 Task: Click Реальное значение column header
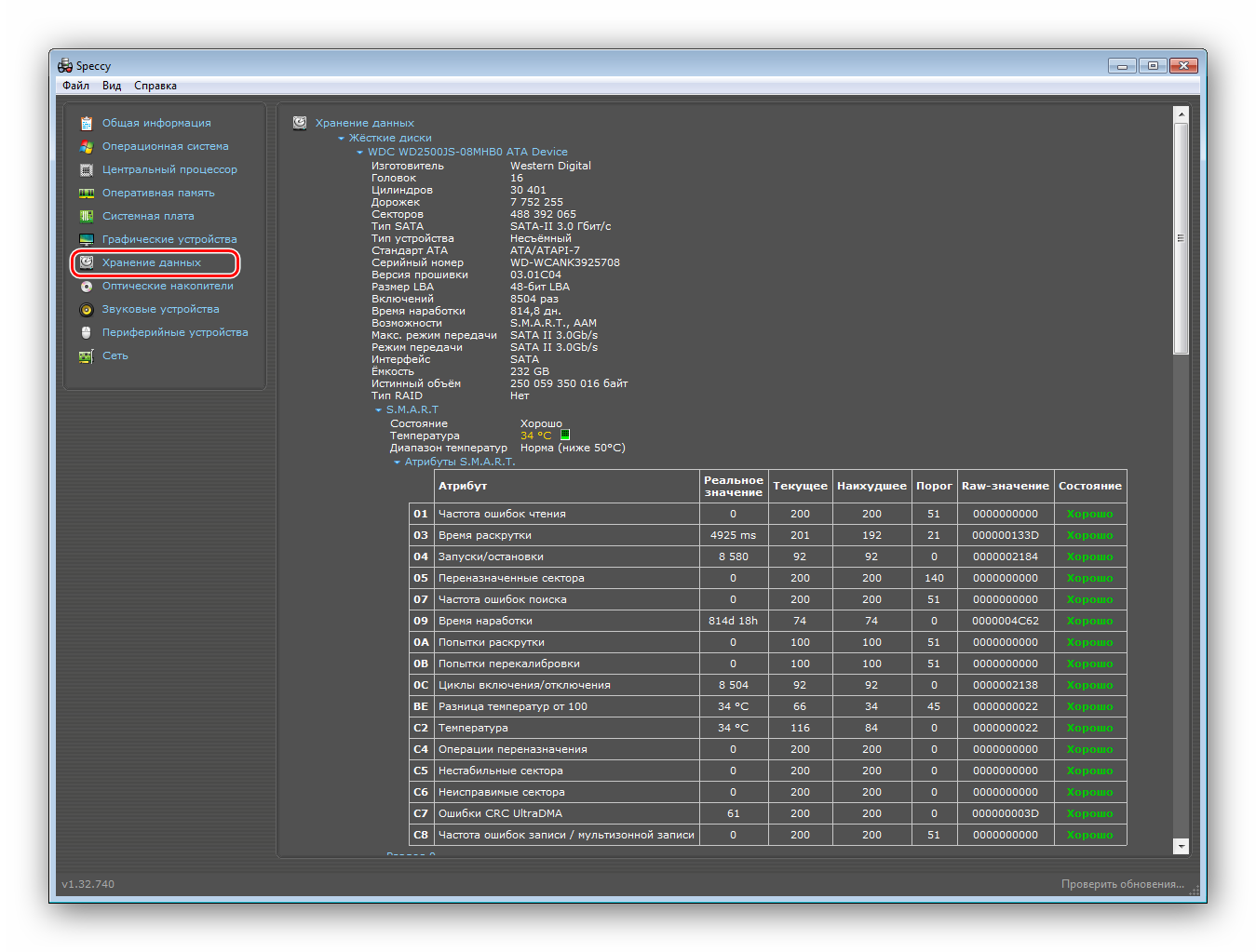point(734,486)
